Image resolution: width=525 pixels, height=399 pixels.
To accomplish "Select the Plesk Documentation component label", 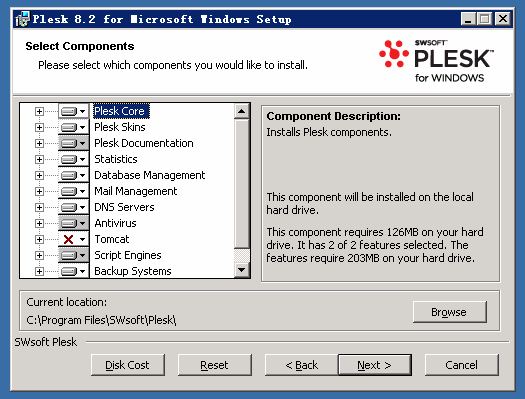I will coord(144,143).
